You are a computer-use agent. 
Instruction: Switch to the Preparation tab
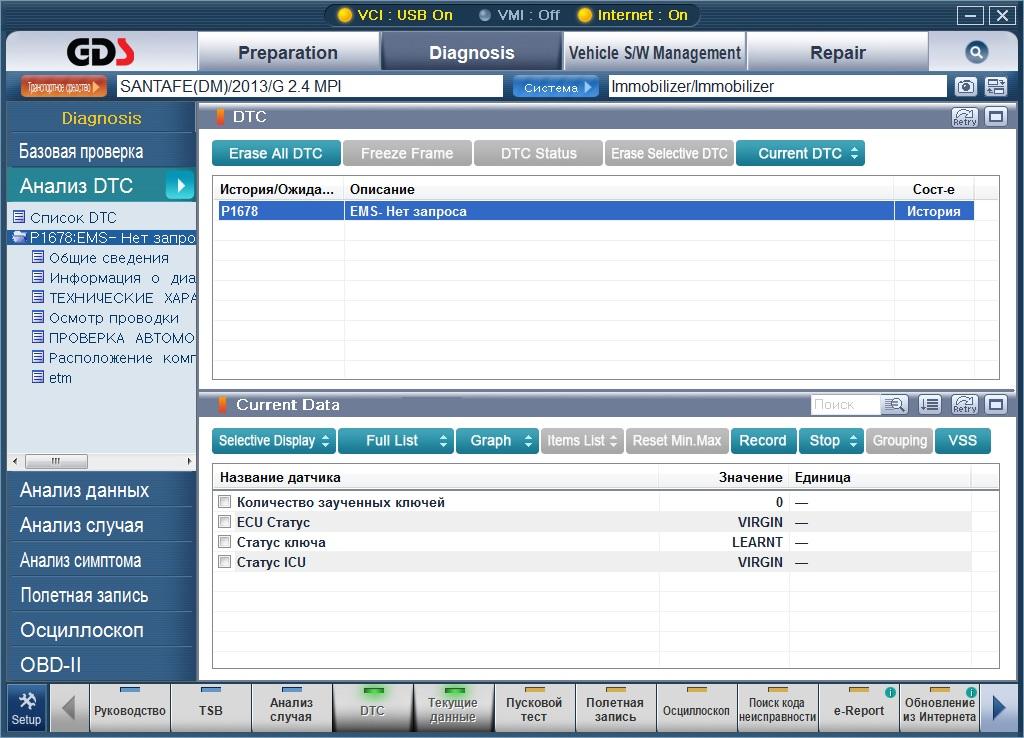click(288, 52)
